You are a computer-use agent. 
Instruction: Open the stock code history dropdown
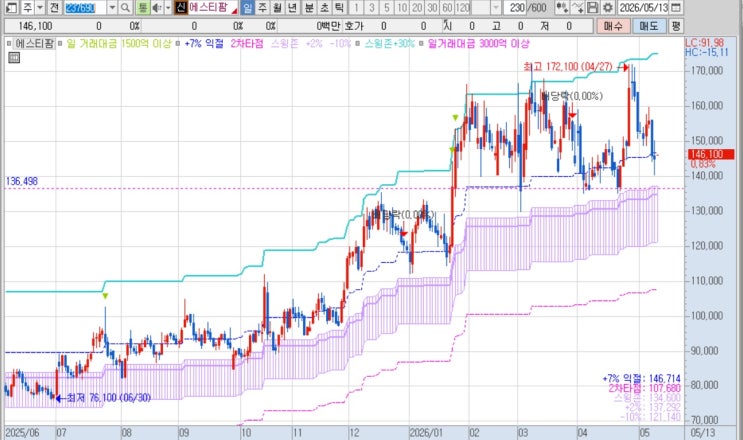112,8
